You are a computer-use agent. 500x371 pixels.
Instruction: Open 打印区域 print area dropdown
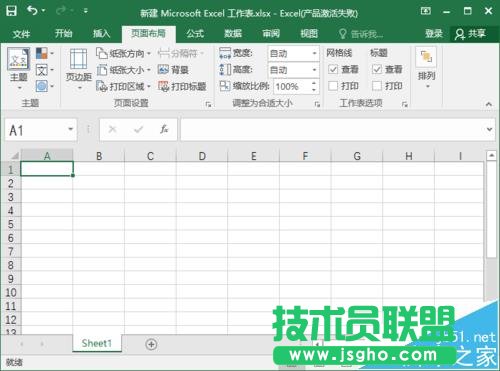(123, 86)
